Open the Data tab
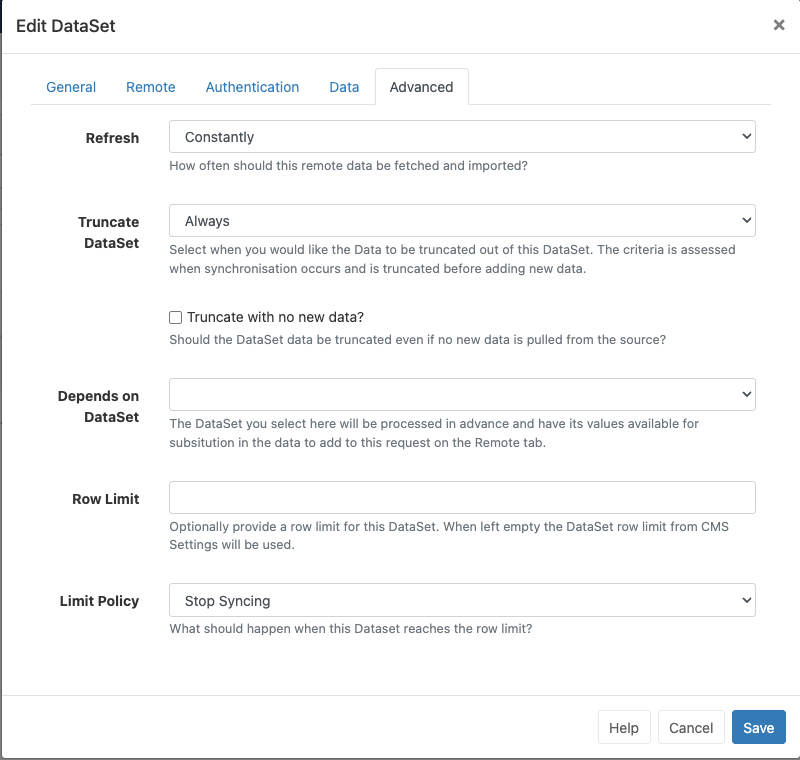This screenshot has height=760, width=800. pos(343,87)
